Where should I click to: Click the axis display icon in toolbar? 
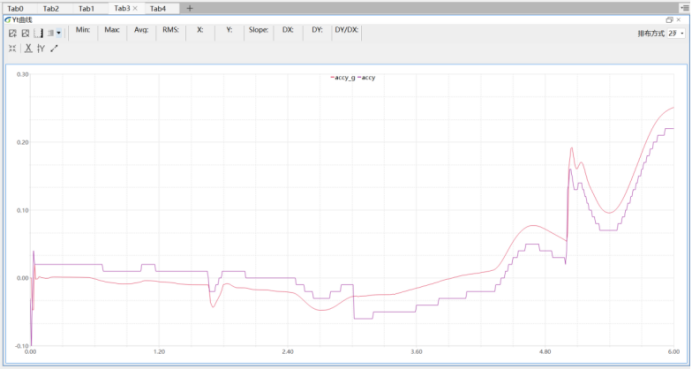[39, 33]
